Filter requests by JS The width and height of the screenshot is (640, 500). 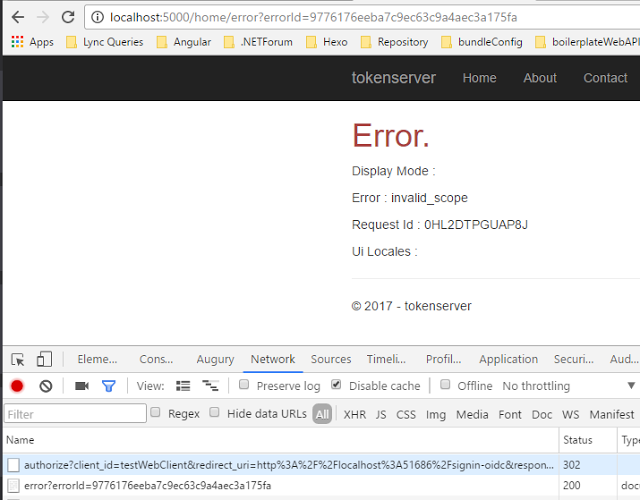381,414
